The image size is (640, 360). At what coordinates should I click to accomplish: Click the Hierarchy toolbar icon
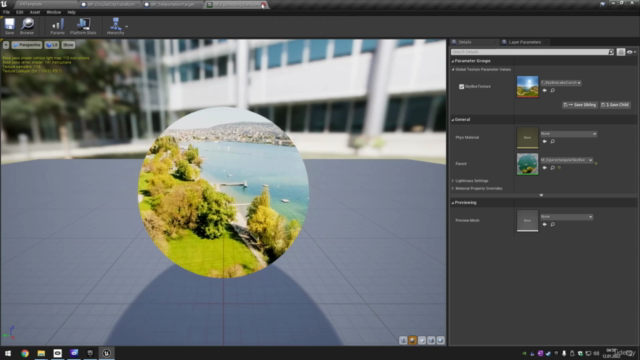pos(116,26)
